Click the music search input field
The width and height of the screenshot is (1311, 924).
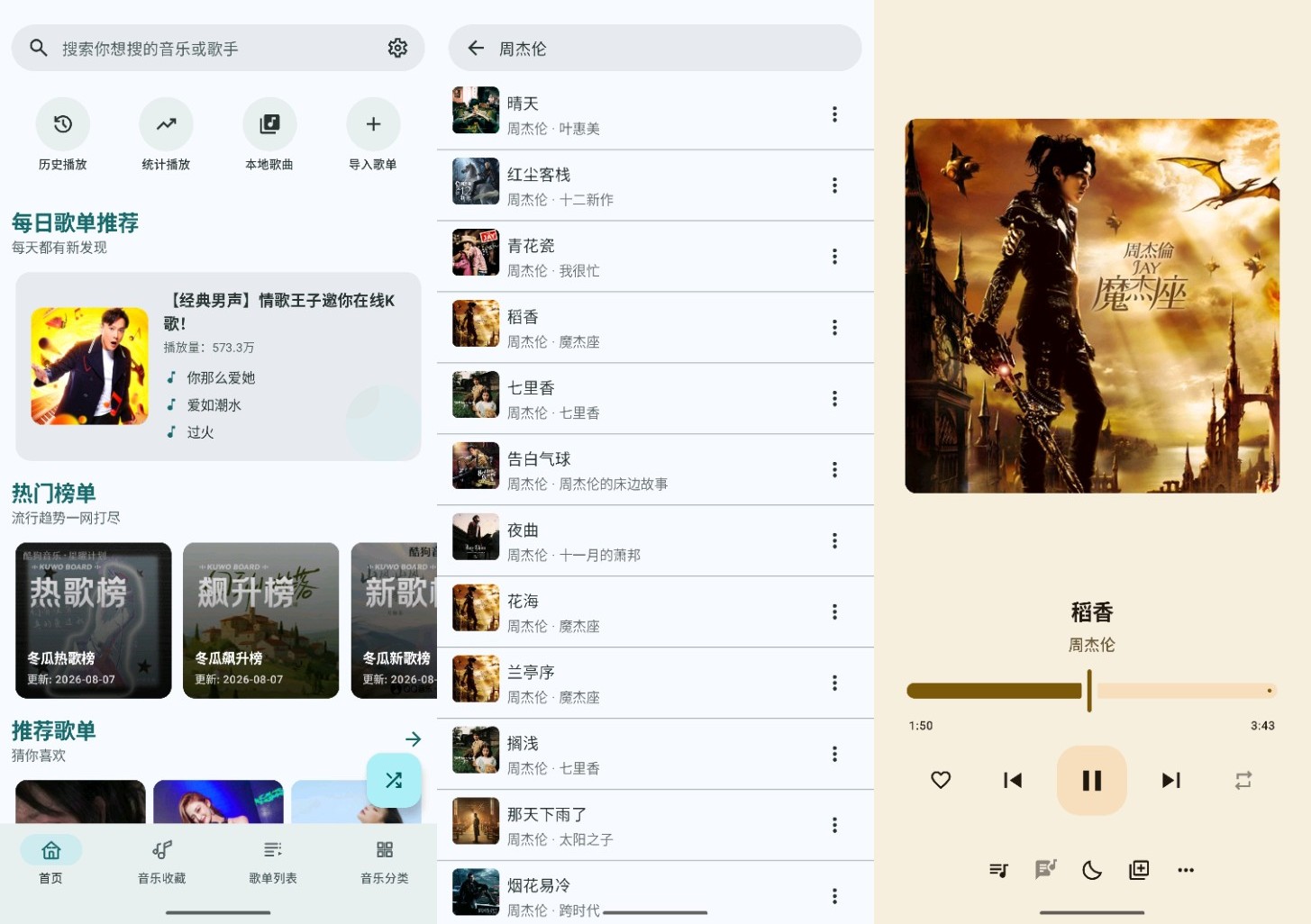[218, 48]
